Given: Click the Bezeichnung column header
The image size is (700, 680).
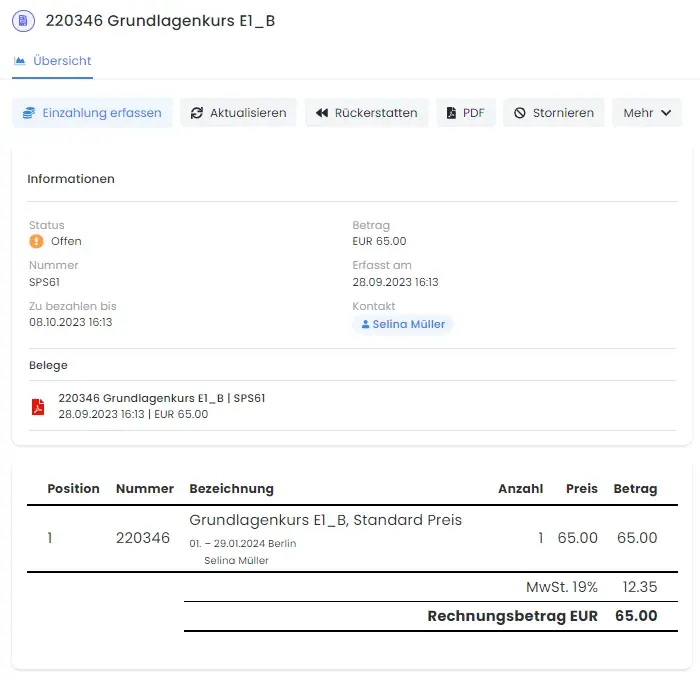Looking at the screenshot, I should [231, 489].
